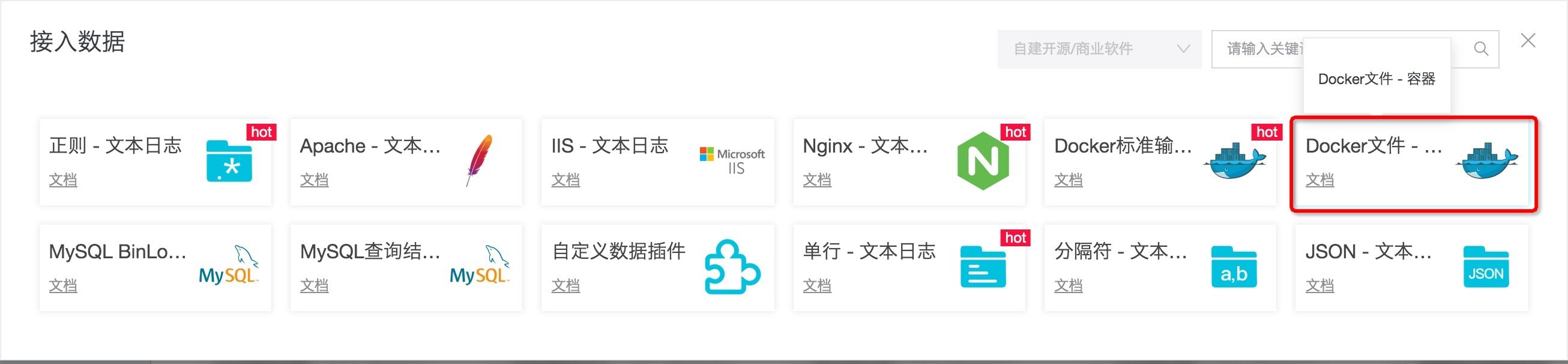Click the Apache feather logo icon

479,160
